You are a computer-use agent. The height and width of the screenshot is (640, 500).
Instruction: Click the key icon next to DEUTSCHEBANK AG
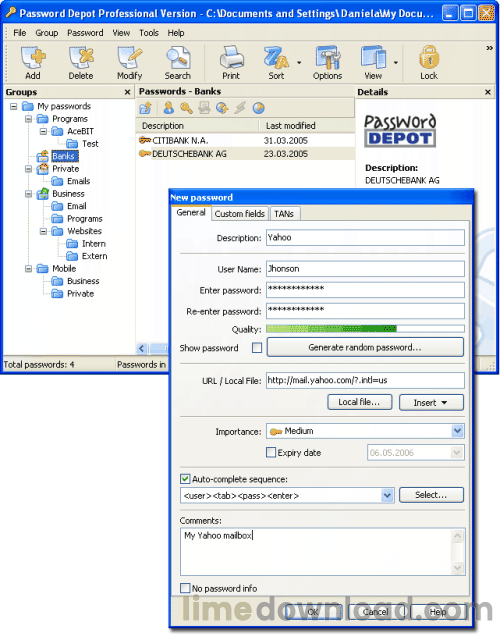144,154
